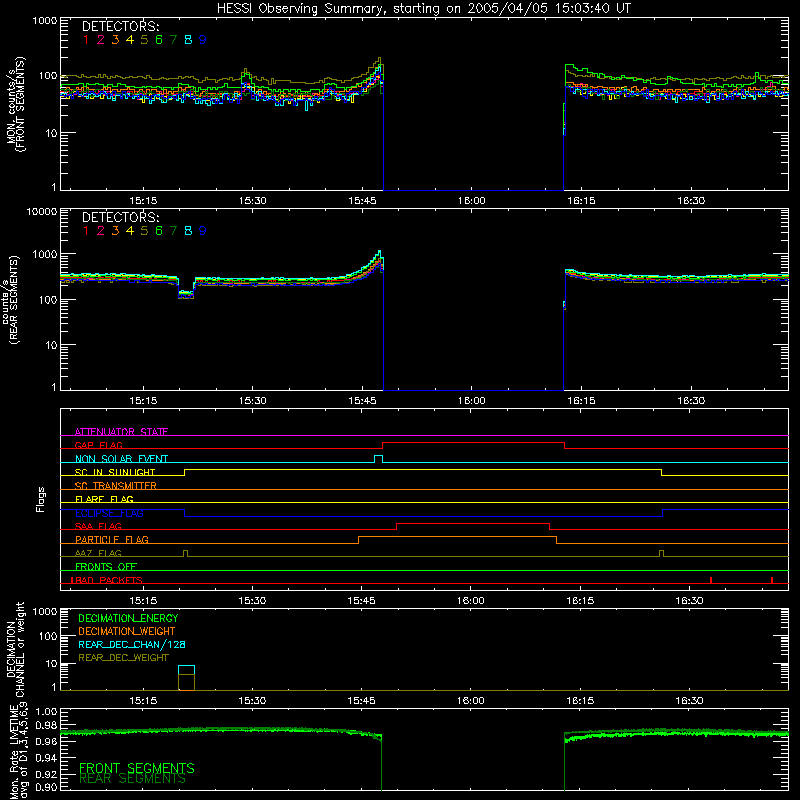Click the DECIMATION_WEIGHT legend entry
This screenshot has width=800, height=800.
click(127, 631)
